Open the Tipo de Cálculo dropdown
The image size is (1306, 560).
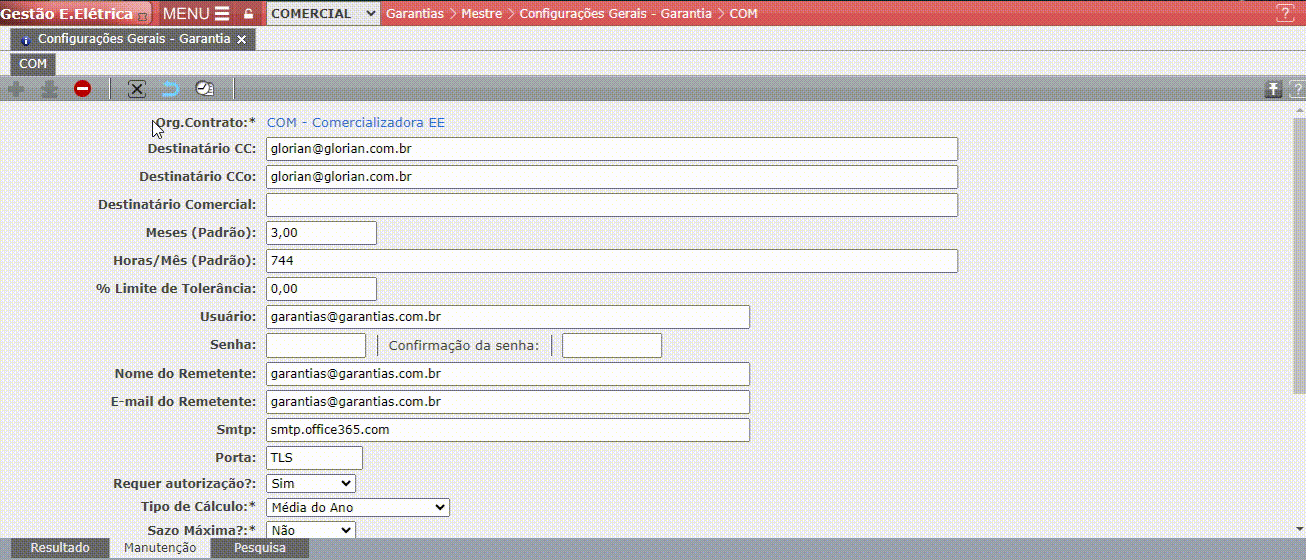pos(358,508)
